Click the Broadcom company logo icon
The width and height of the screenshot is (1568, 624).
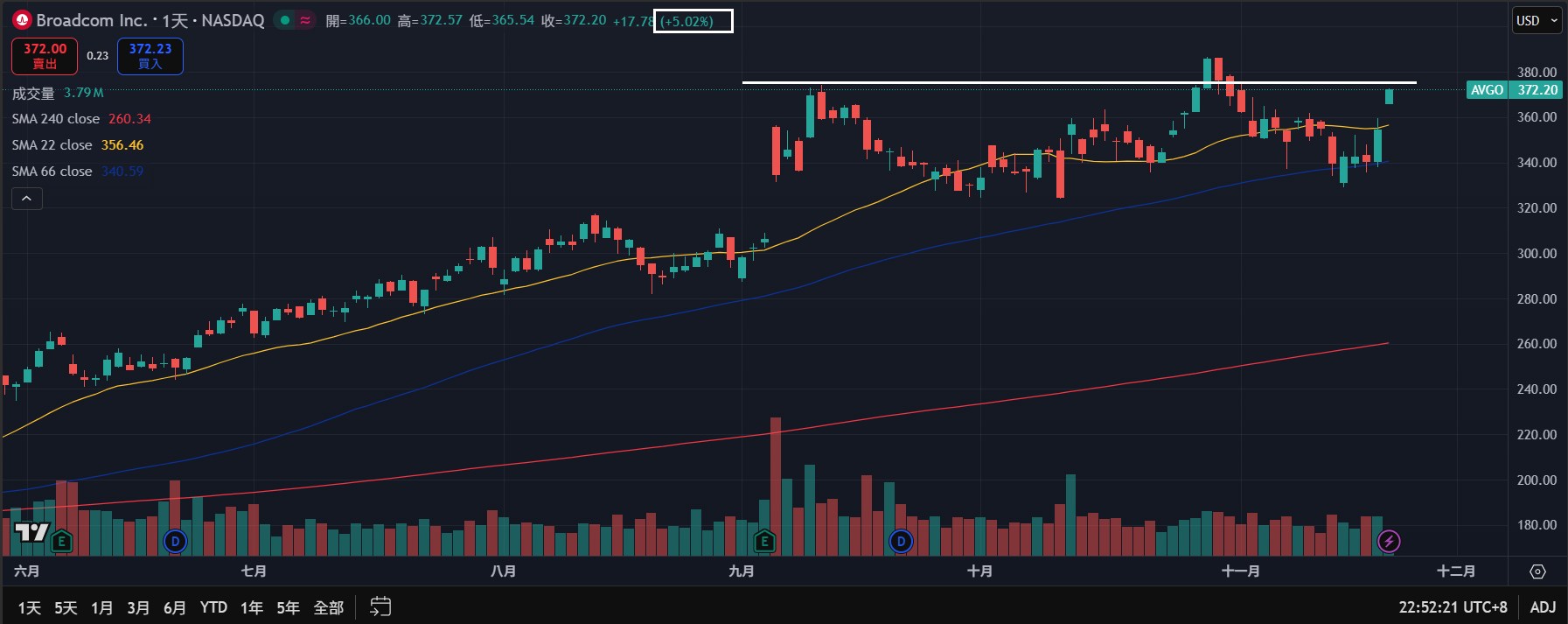pyautogui.click(x=22, y=20)
